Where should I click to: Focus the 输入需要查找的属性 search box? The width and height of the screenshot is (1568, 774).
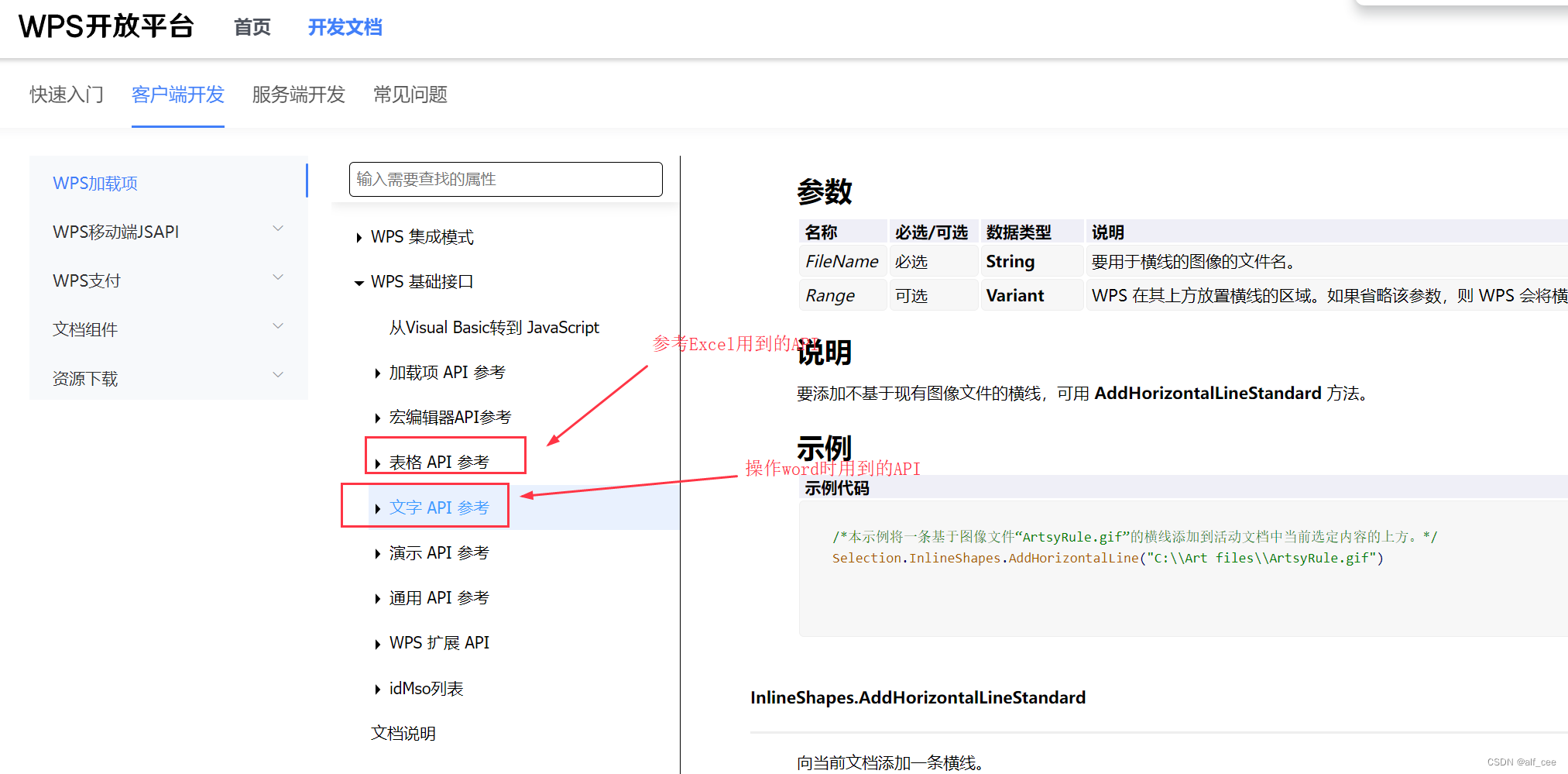[x=506, y=179]
